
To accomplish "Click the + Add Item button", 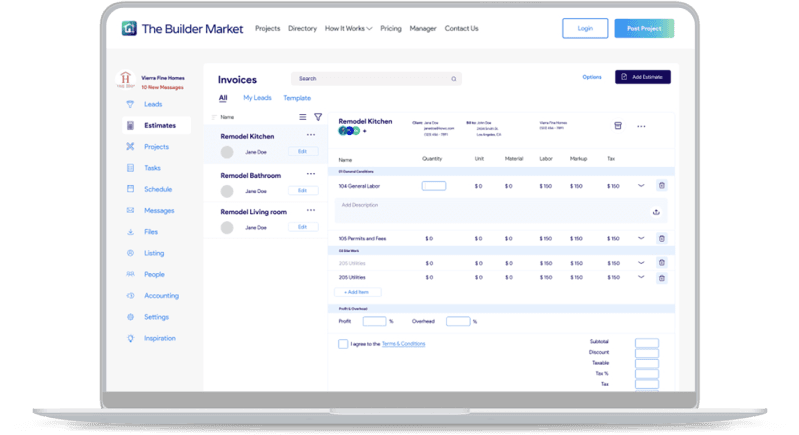I will (357, 292).
